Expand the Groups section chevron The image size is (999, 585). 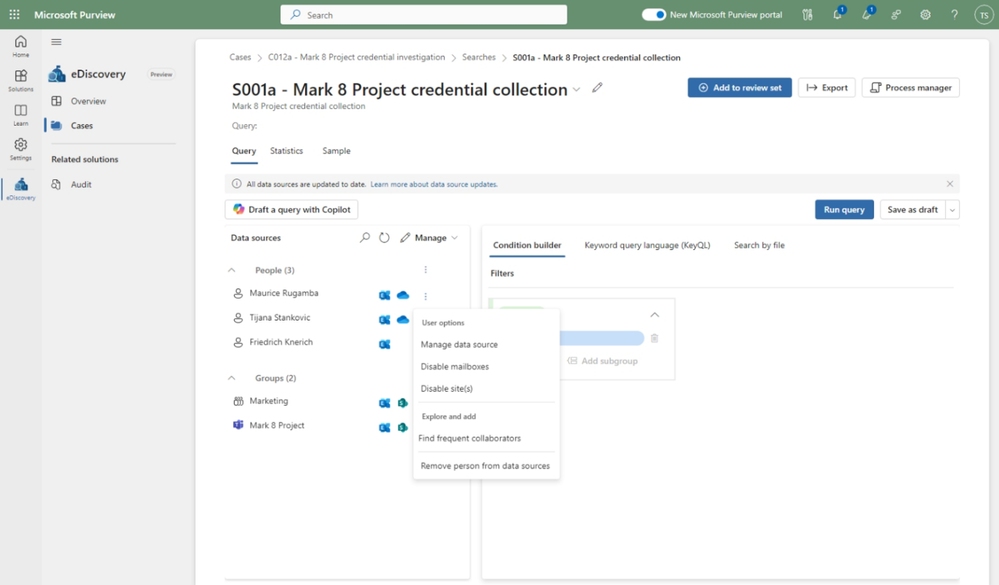click(233, 377)
